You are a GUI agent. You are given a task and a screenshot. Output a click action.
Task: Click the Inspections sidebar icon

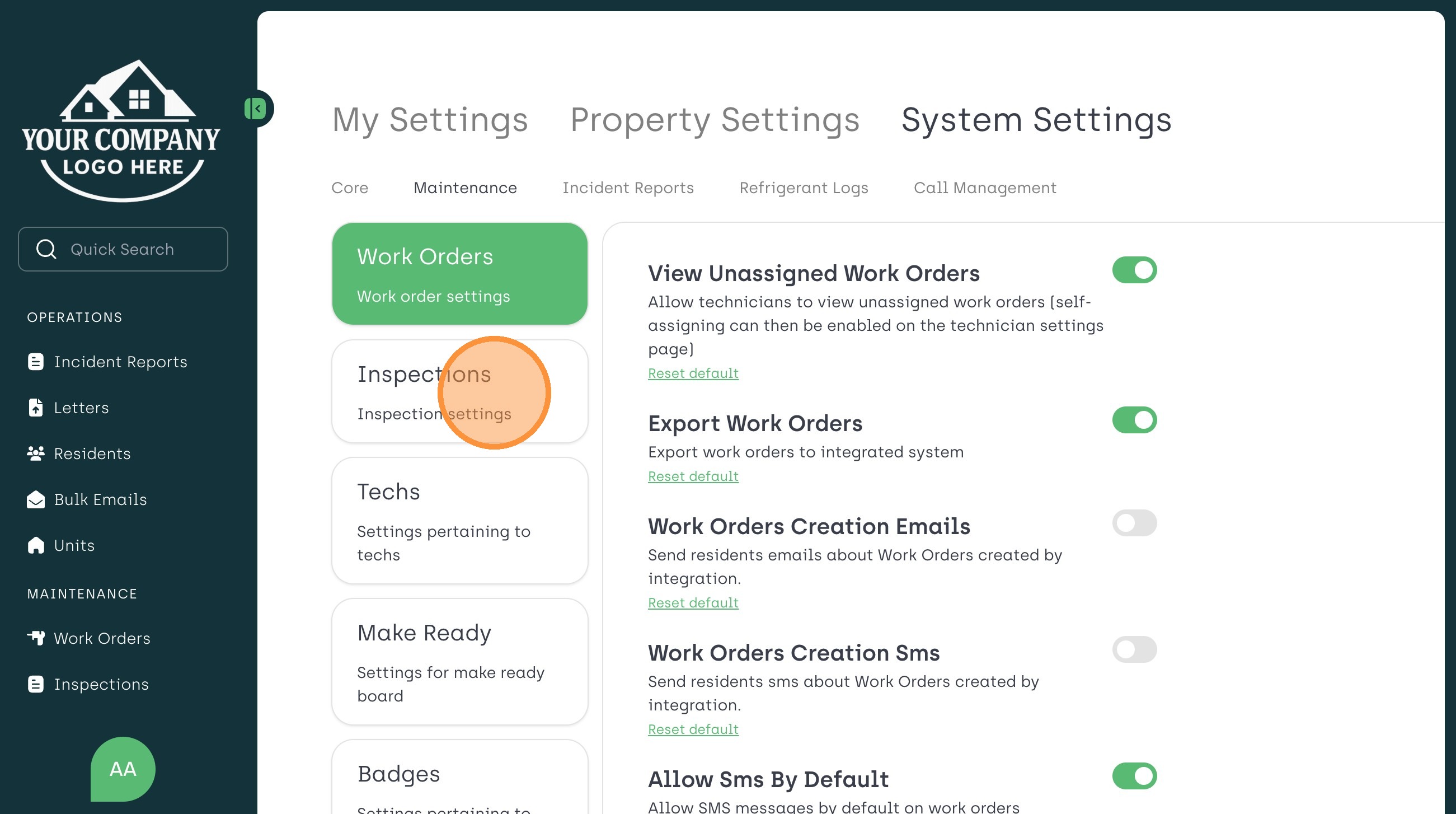[36, 684]
